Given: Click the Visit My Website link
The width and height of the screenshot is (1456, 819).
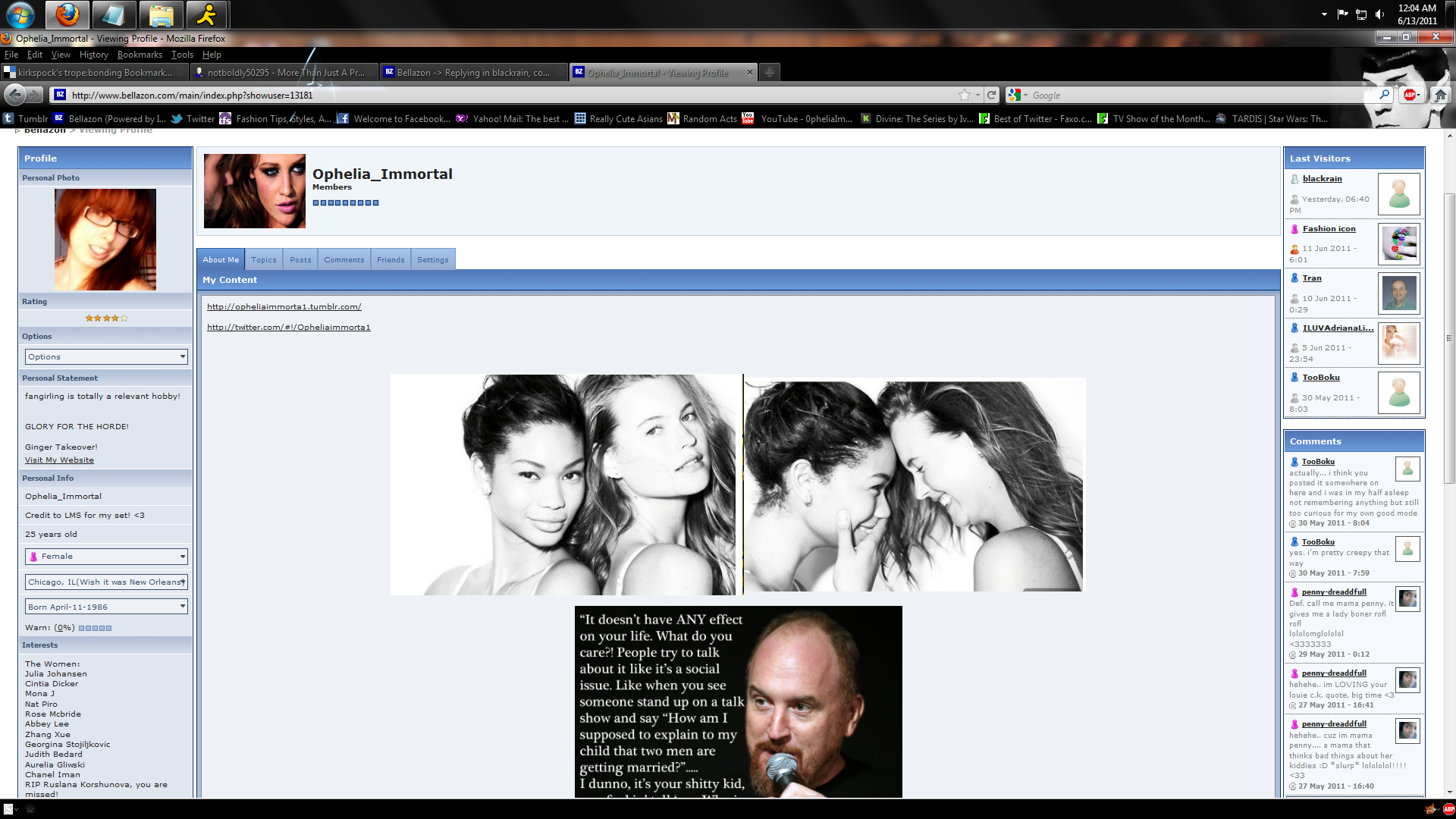Looking at the screenshot, I should 59,460.
